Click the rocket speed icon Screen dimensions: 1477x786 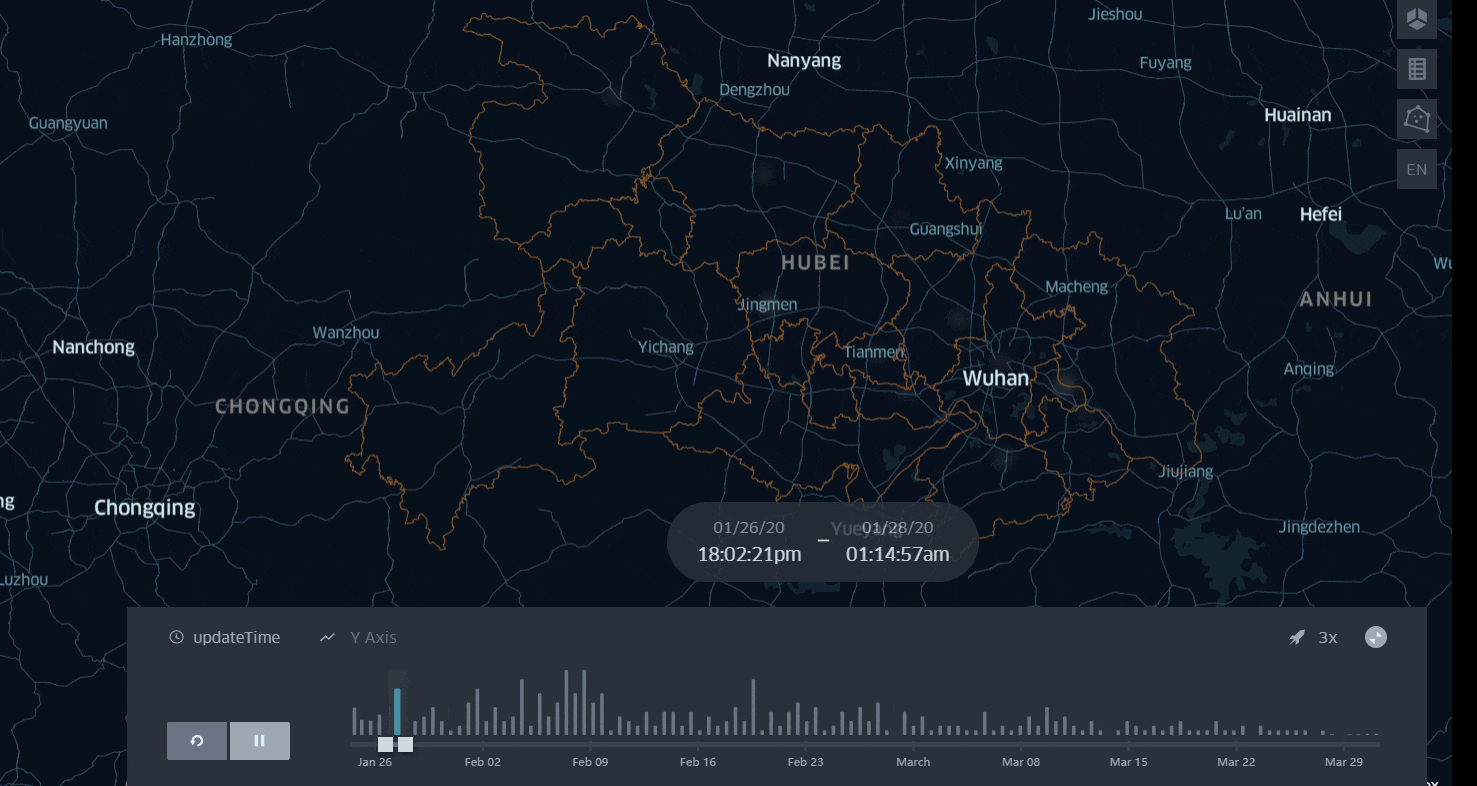click(1297, 638)
